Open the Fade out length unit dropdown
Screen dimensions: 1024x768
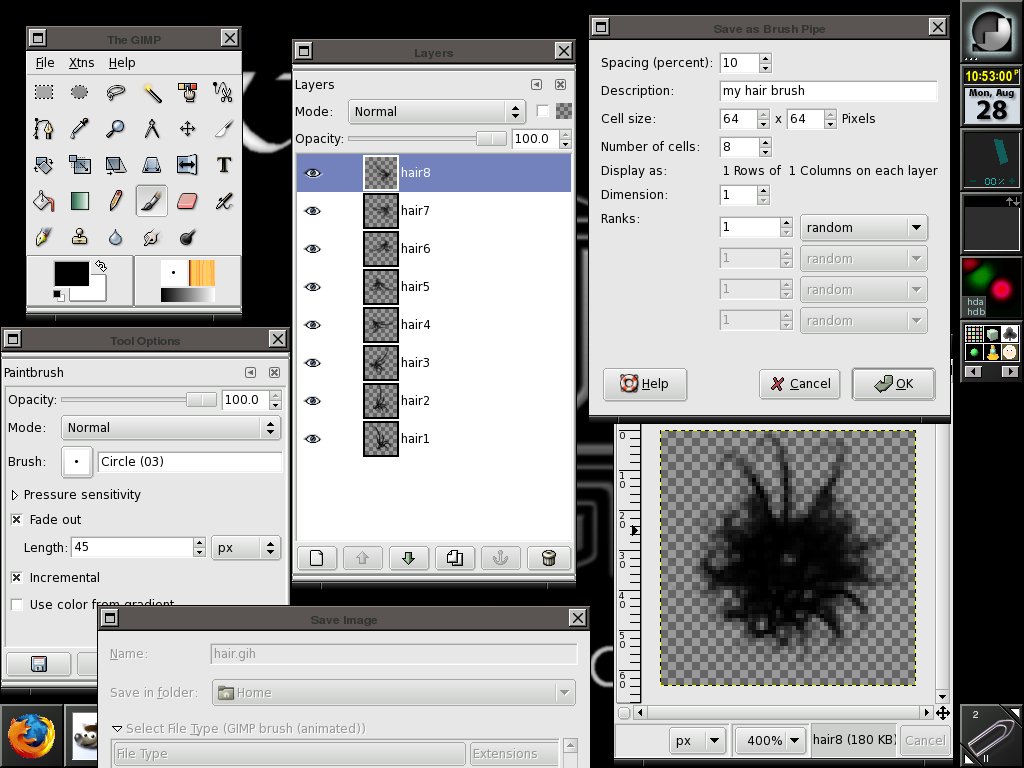coord(246,548)
